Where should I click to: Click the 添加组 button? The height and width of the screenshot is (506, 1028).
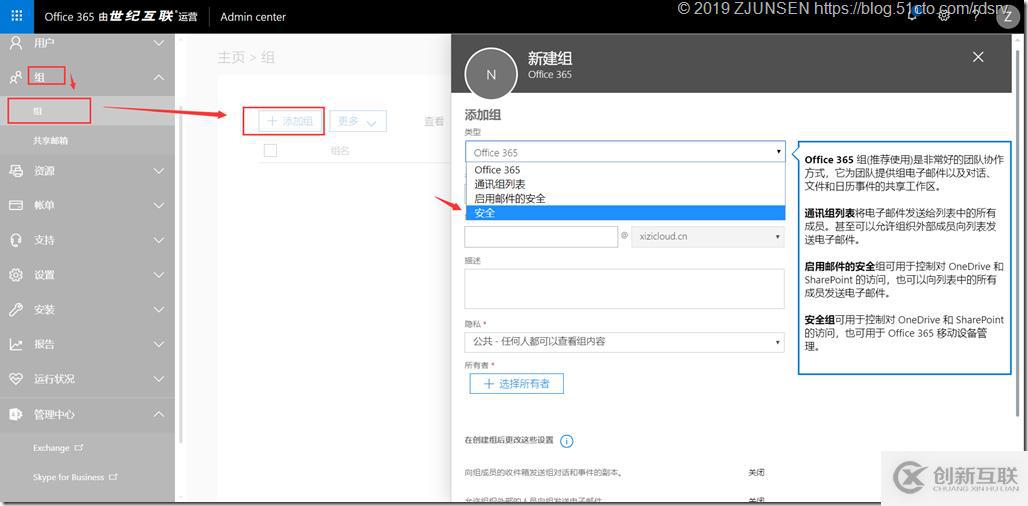[290, 121]
